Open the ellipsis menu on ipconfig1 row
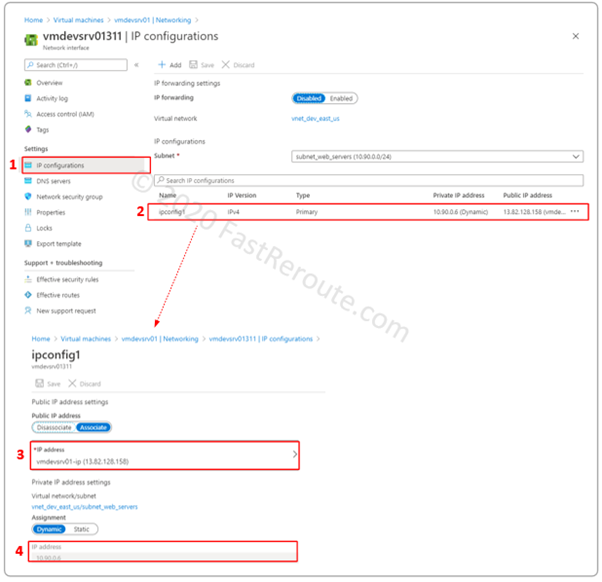Image resolution: width=602 pixels, height=582 pixels. (575, 211)
